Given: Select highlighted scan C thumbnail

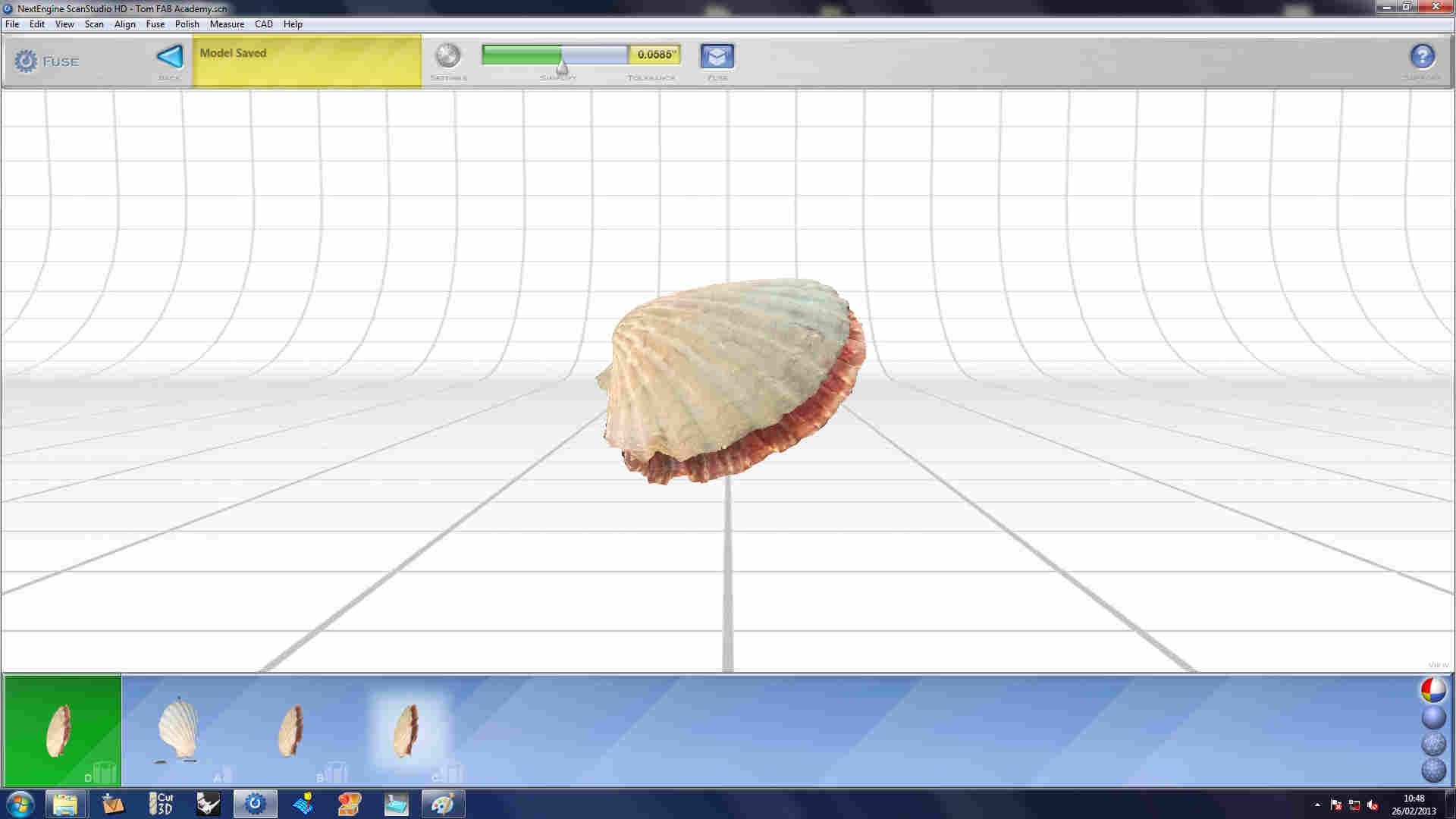Looking at the screenshot, I should point(406,730).
